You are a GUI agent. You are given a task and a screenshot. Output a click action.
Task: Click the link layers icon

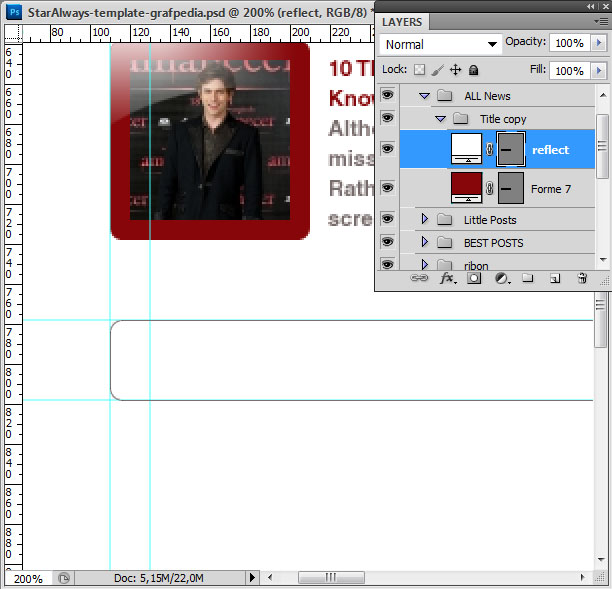pyautogui.click(x=419, y=278)
